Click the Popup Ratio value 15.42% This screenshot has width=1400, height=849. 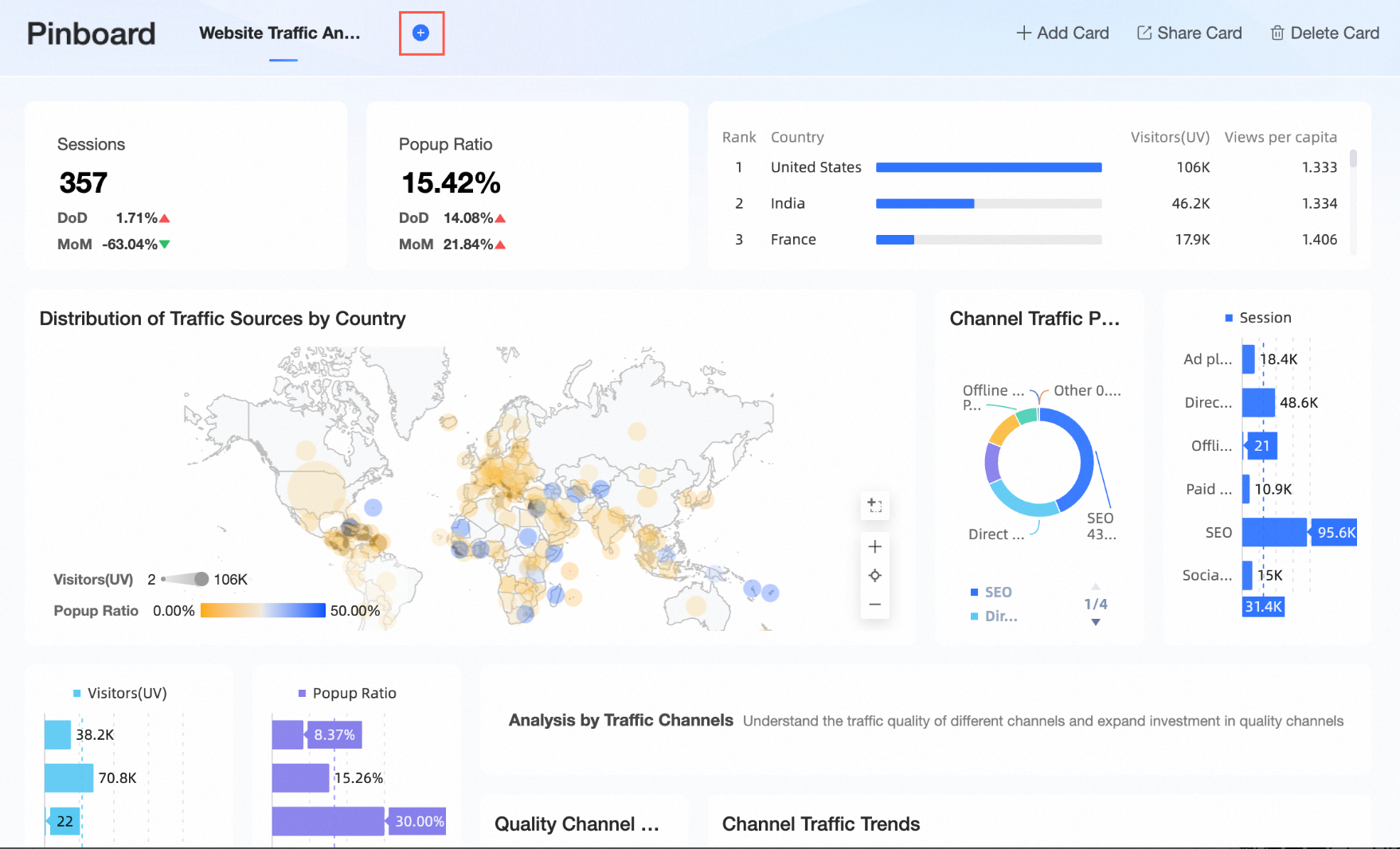[x=451, y=182]
